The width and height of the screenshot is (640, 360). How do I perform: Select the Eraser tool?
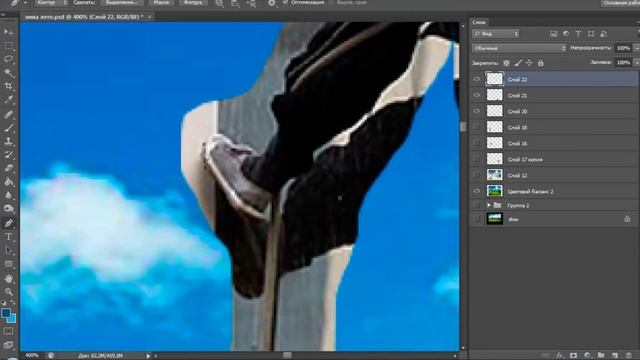coord(8,168)
